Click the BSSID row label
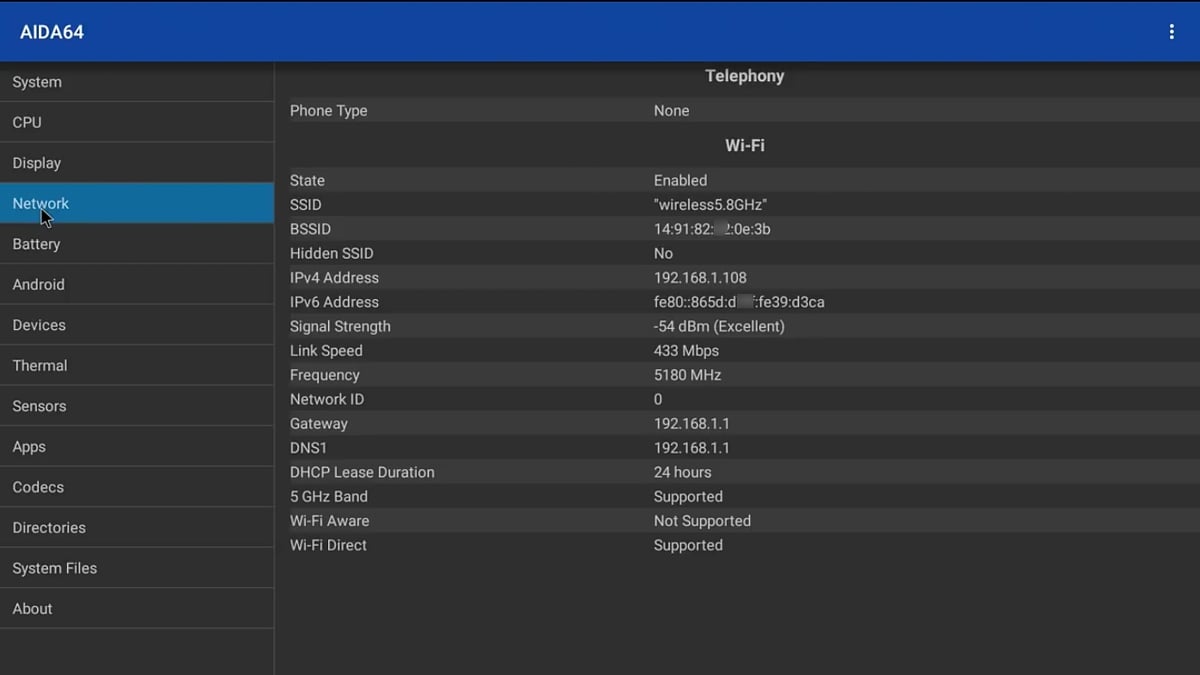Image resolution: width=1200 pixels, height=675 pixels. click(x=310, y=229)
